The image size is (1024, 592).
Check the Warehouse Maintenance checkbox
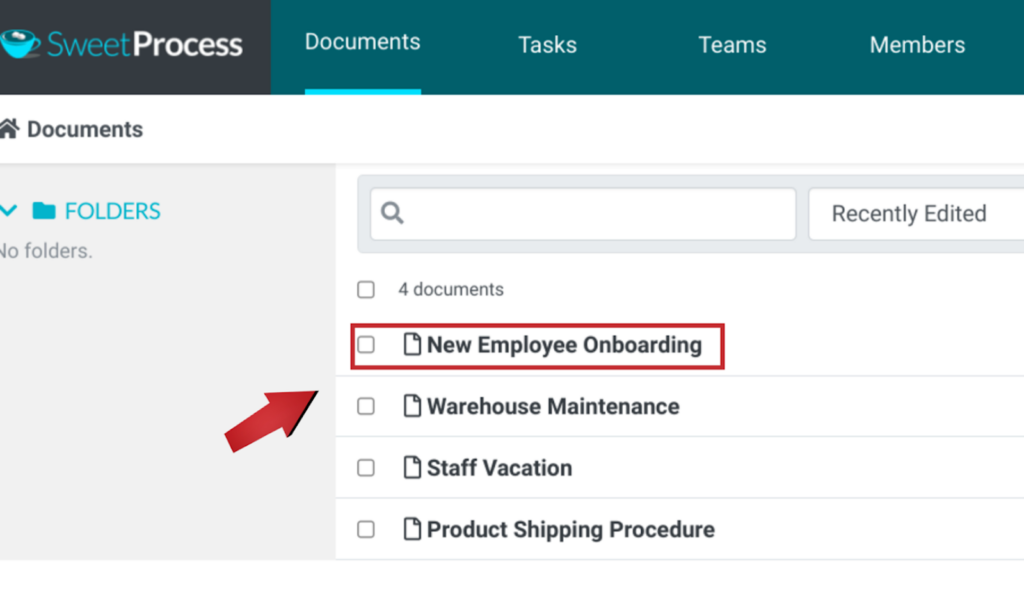tap(366, 406)
